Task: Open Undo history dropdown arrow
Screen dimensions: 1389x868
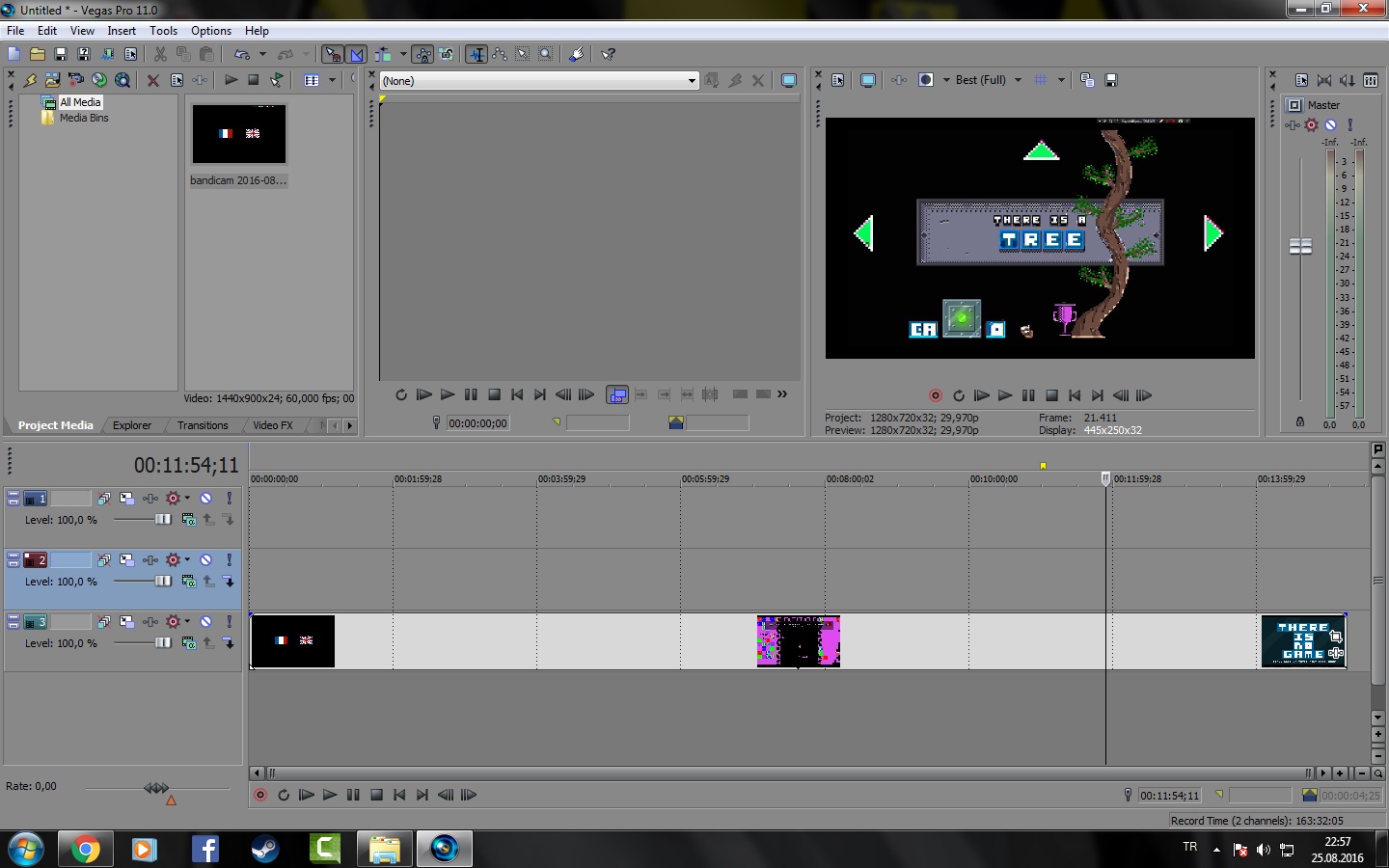Action: 262,54
